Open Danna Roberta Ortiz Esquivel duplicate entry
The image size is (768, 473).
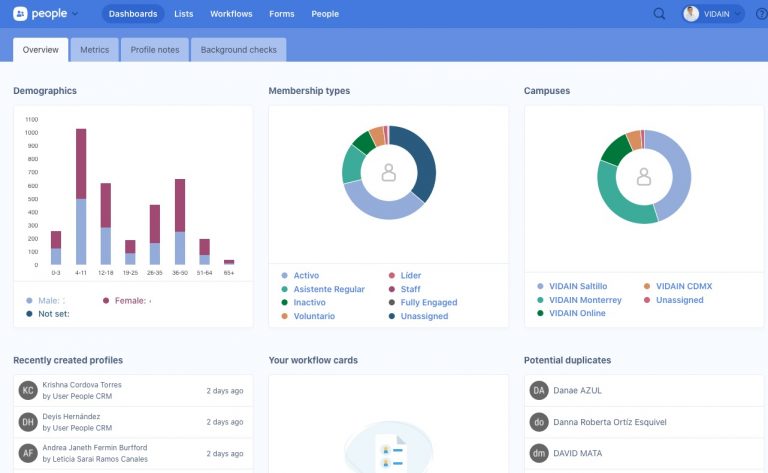point(609,421)
